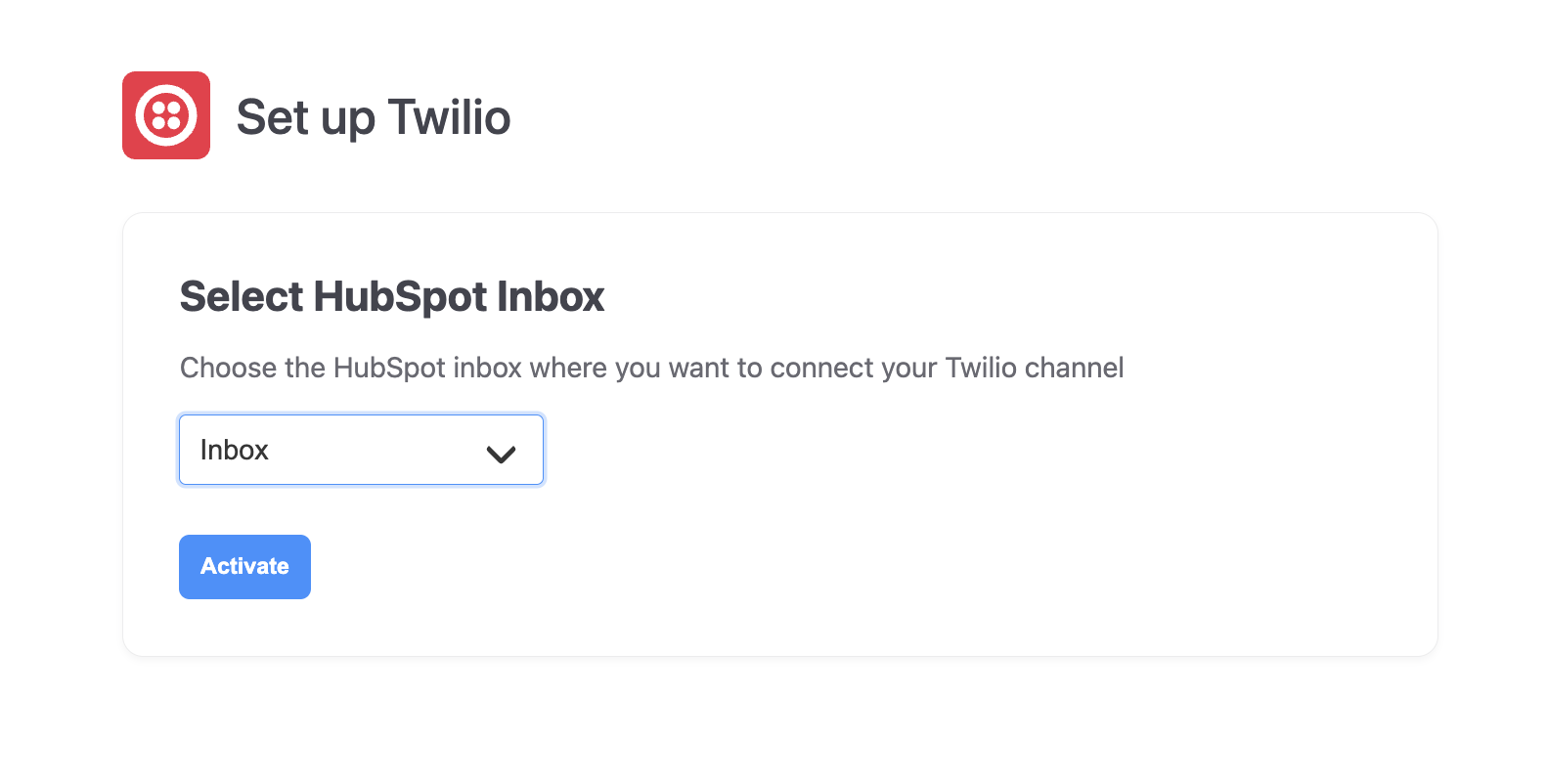Image resolution: width=1547 pixels, height=784 pixels.
Task: Click the word "HubSpot" in the section heading
Action: 400,296
